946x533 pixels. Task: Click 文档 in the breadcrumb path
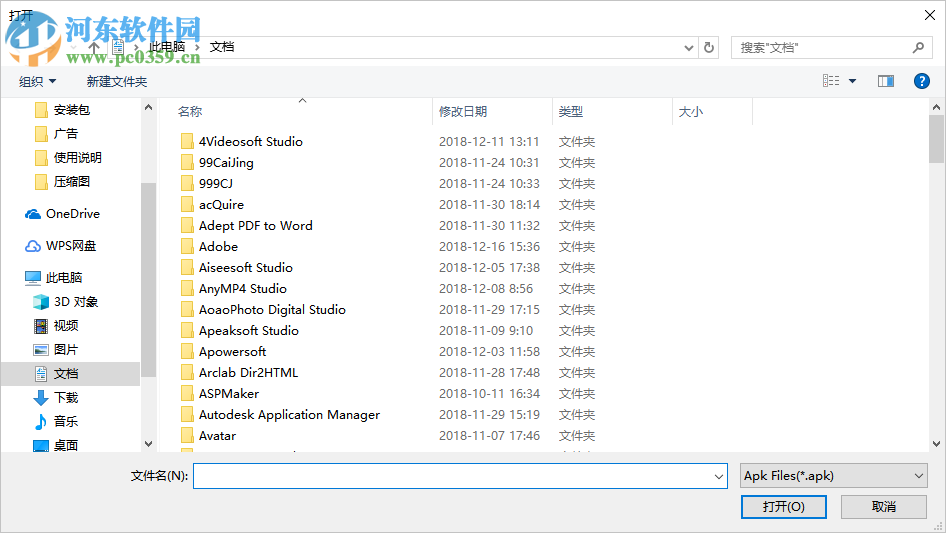click(x=222, y=47)
